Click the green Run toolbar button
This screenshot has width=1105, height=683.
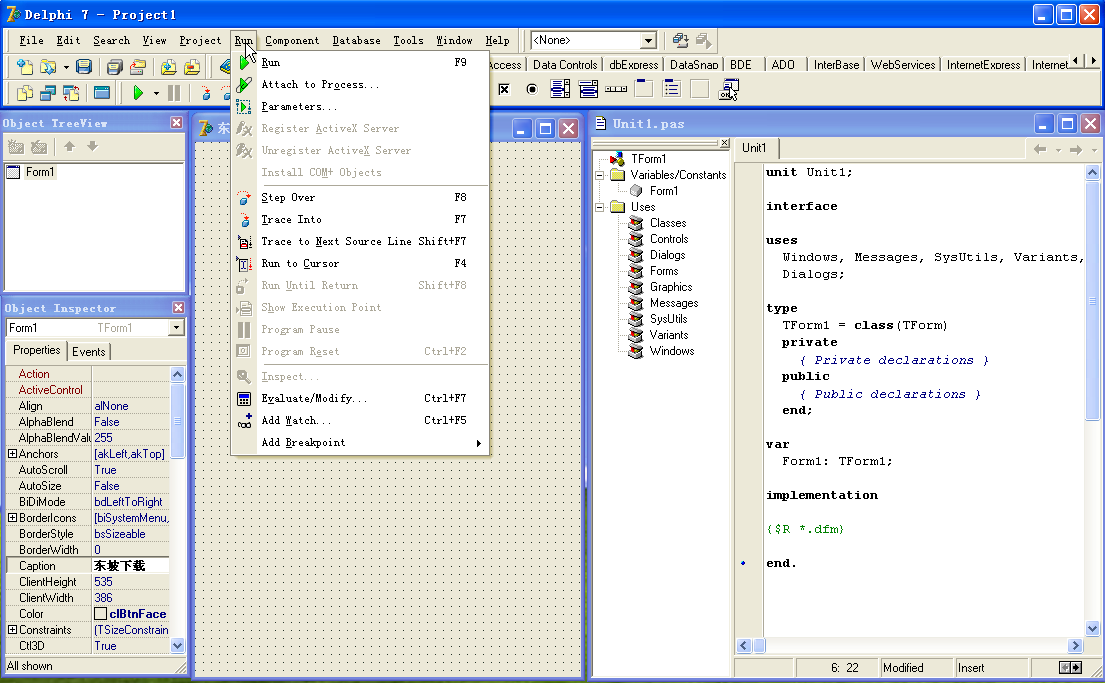click(138, 92)
